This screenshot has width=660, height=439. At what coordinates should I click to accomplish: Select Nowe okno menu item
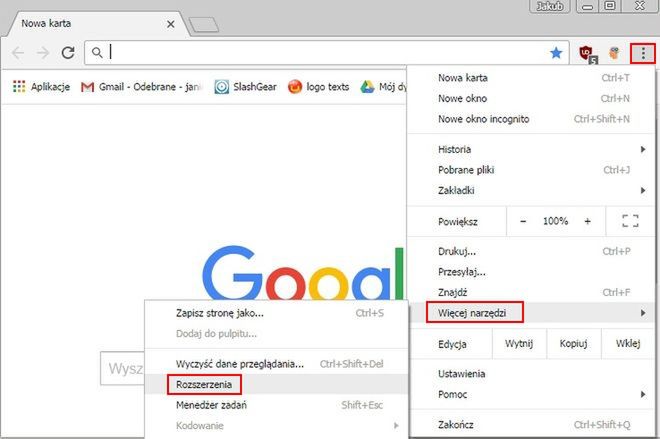click(531, 98)
